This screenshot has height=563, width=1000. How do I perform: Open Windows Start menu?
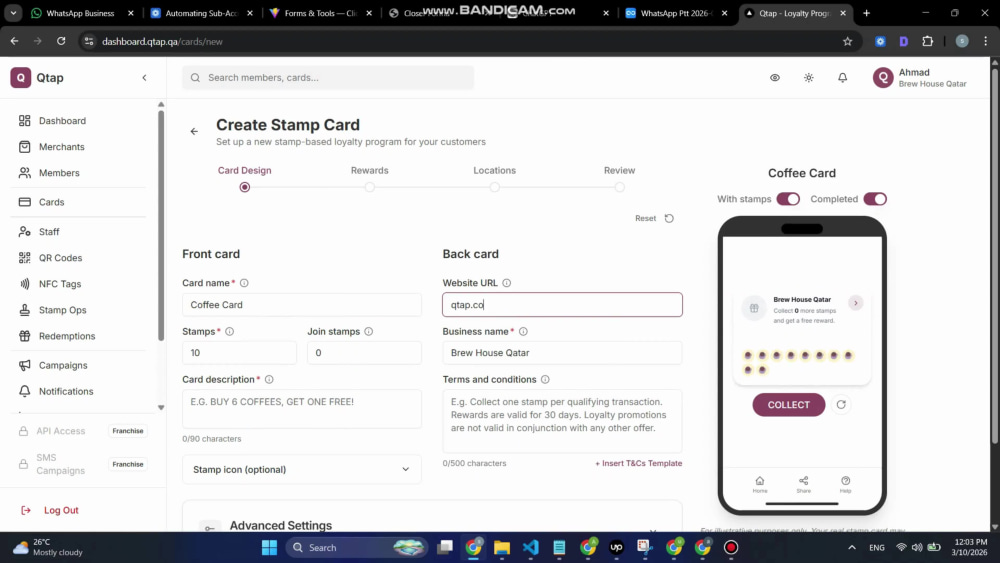(269, 547)
